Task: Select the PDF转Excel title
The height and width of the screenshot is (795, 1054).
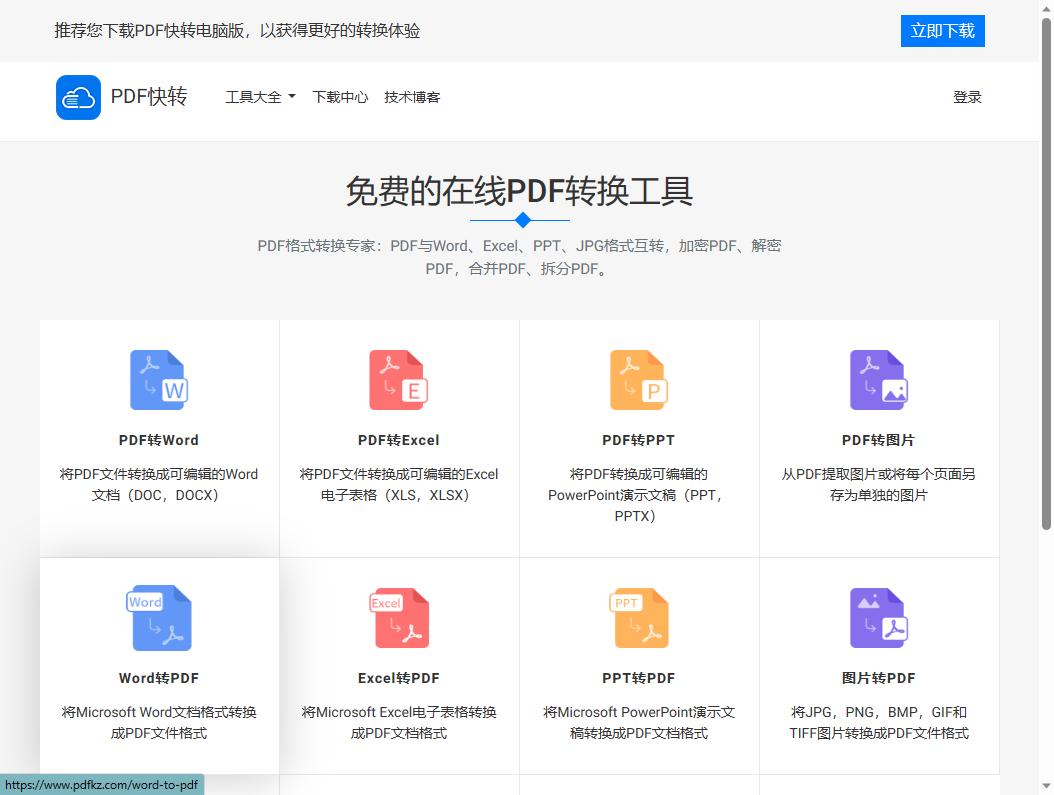Action: point(399,440)
